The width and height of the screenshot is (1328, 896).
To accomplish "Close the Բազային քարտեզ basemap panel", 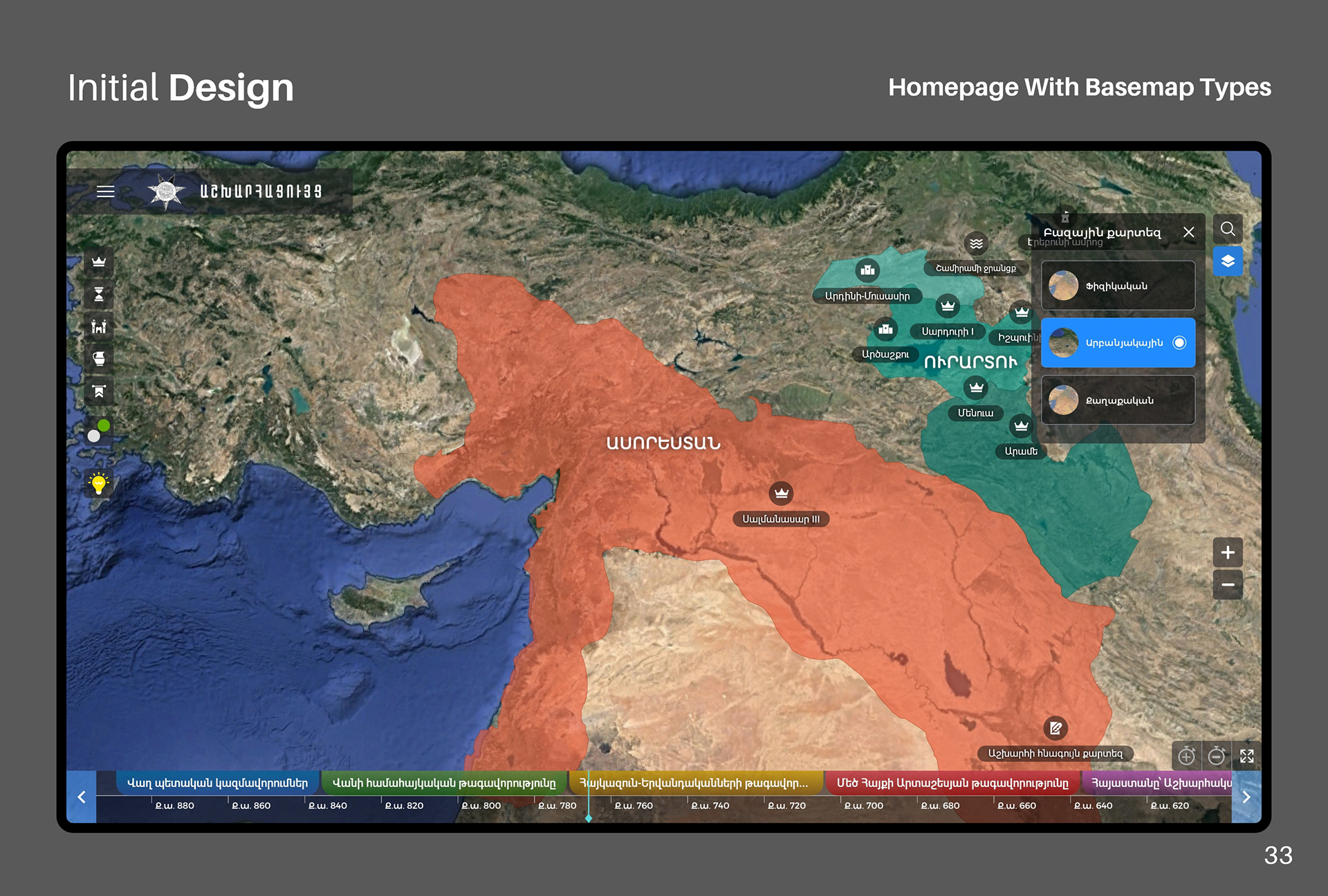I will [1188, 232].
